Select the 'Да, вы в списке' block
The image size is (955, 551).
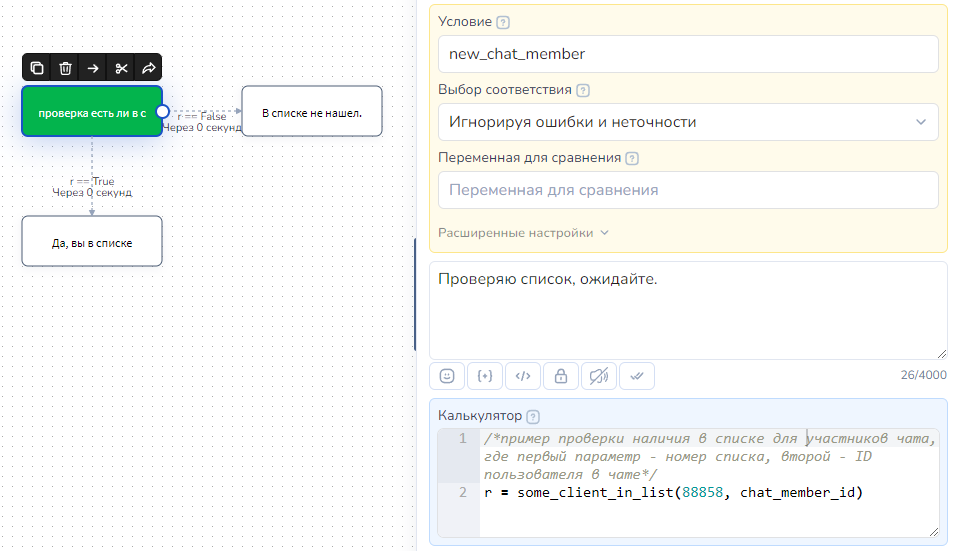[x=92, y=242]
